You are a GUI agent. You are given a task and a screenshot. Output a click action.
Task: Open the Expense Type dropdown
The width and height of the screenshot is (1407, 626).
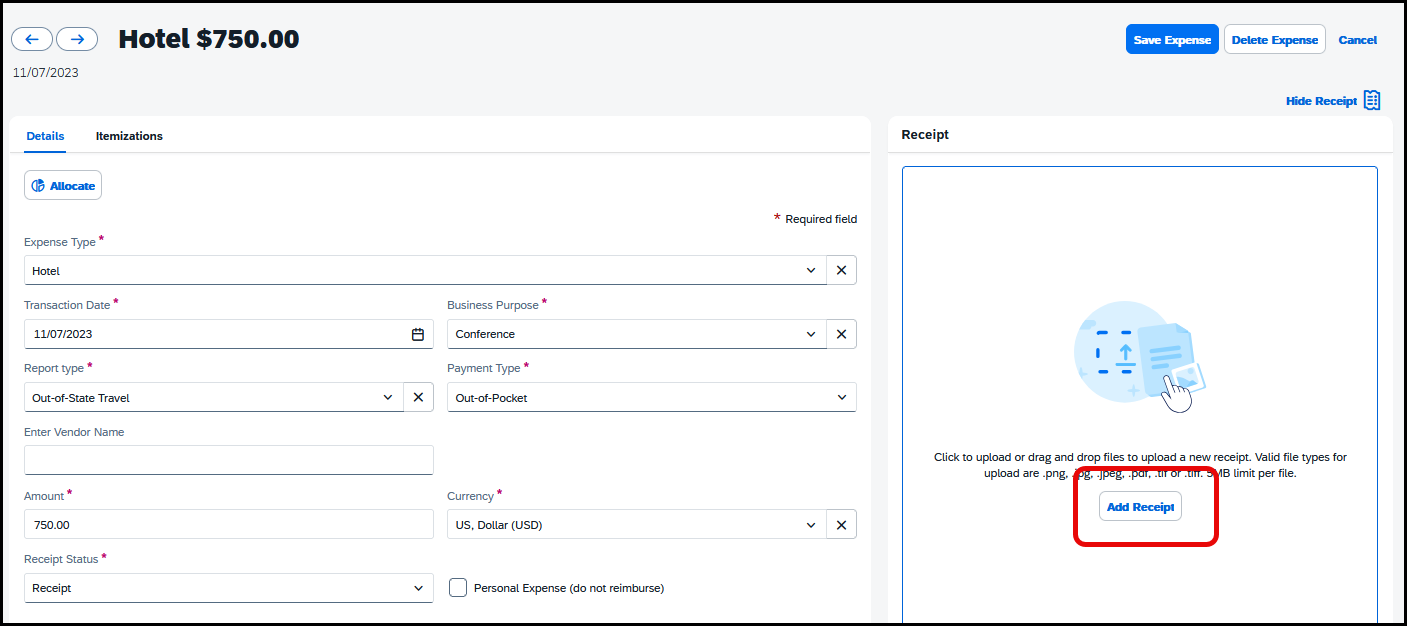811,270
